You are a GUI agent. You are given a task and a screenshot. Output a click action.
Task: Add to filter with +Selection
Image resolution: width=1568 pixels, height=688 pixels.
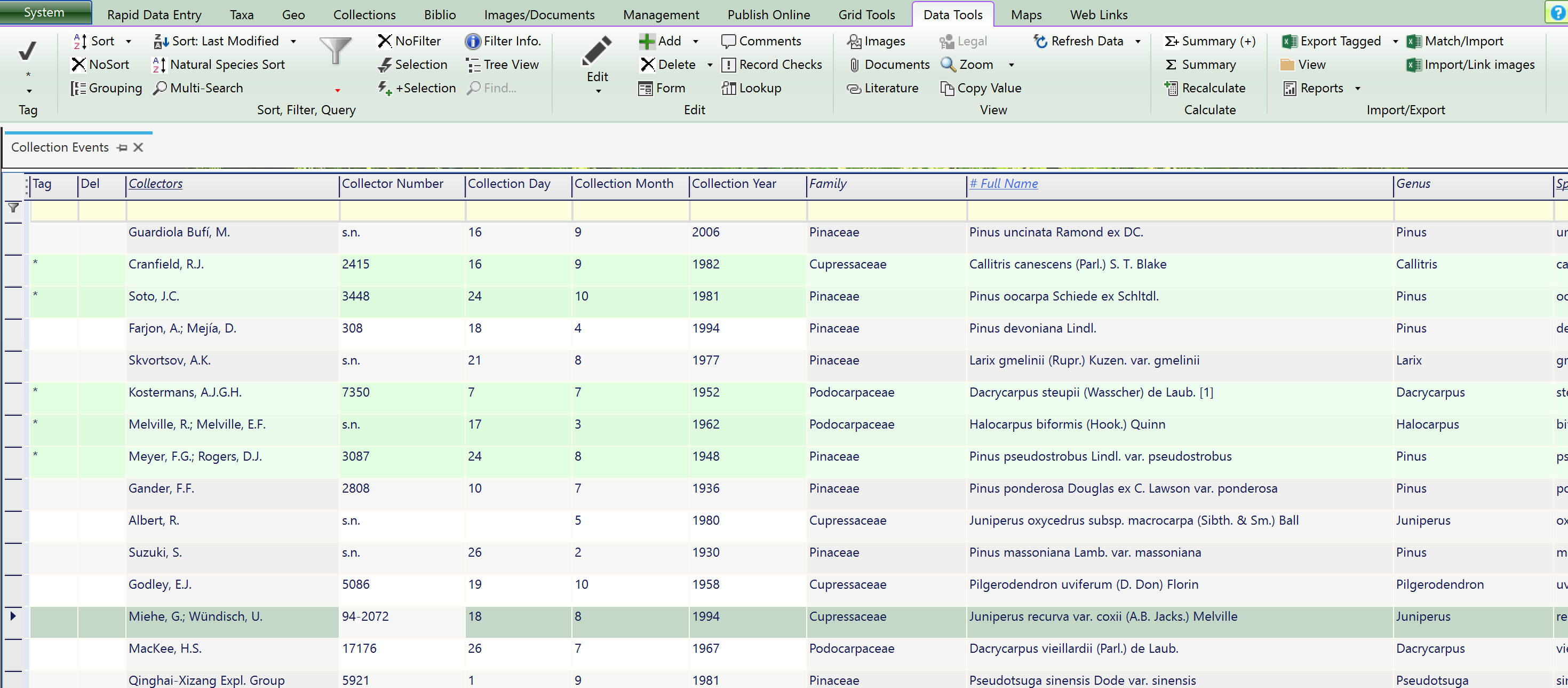coord(416,88)
